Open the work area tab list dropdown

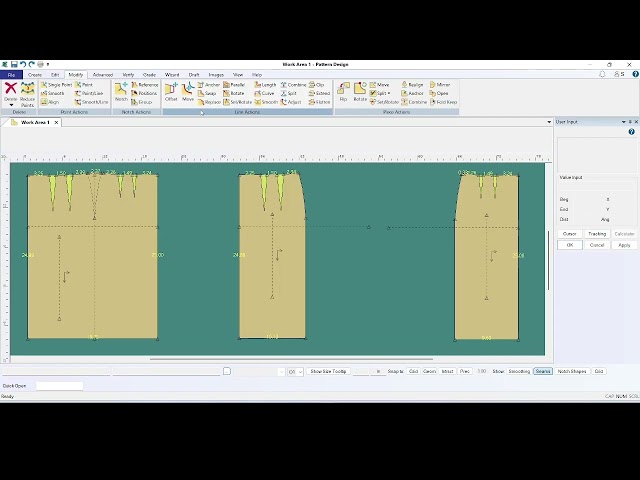coord(549,122)
